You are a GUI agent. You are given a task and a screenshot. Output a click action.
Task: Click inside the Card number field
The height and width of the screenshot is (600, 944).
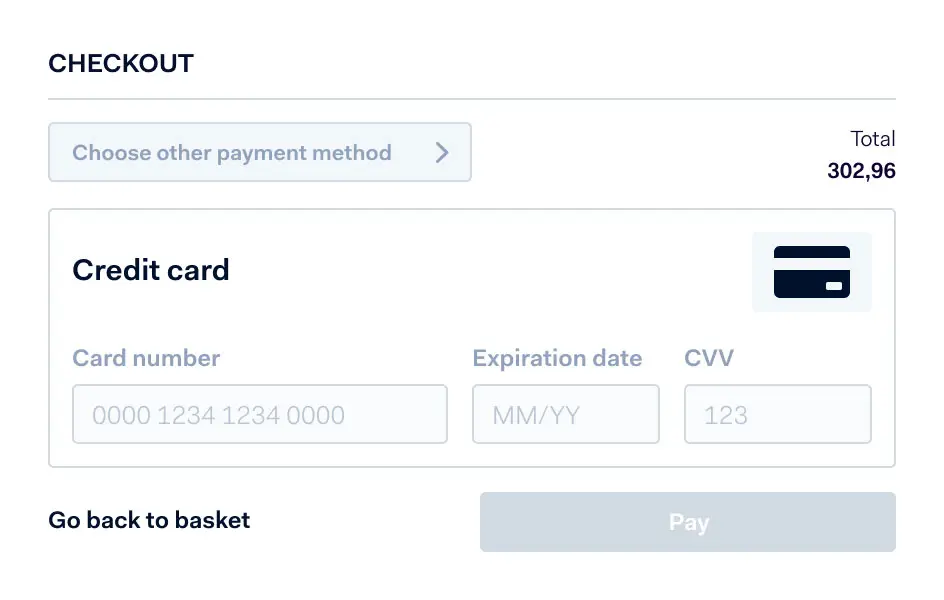[x=260, y=414]
